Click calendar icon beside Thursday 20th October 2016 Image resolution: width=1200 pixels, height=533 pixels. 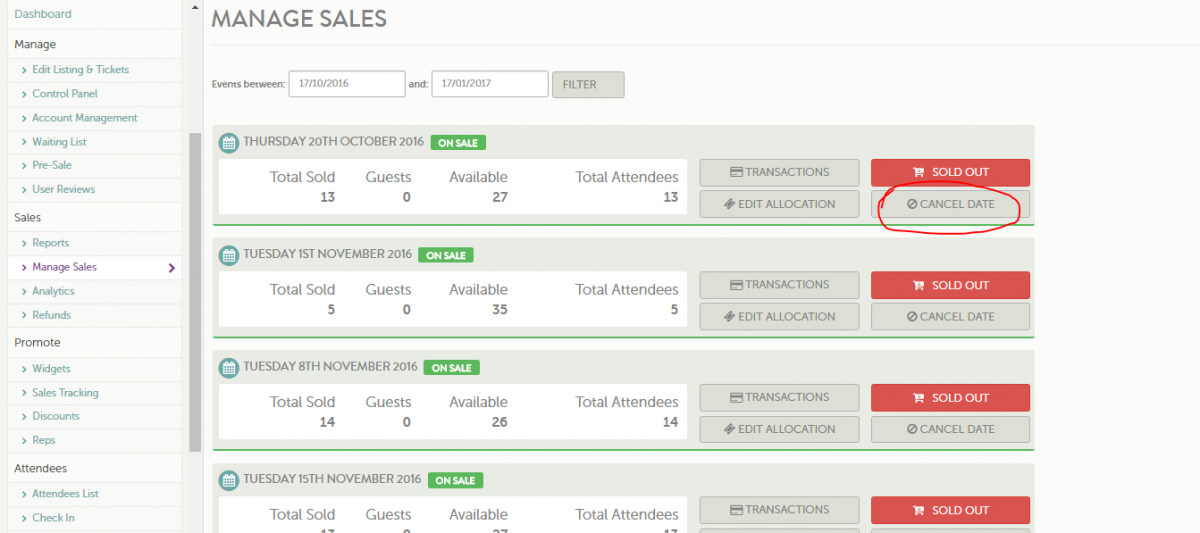click(x=229, y=142)
